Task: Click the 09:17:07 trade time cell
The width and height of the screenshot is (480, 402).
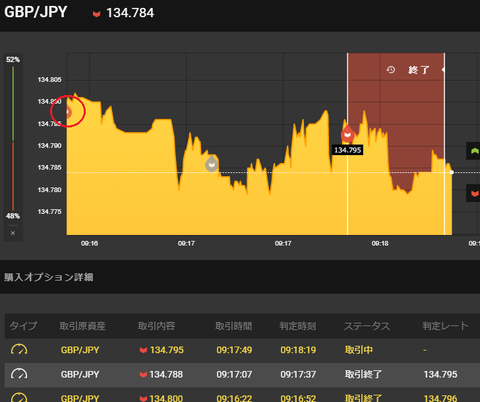Action: [x=234, y=374]
